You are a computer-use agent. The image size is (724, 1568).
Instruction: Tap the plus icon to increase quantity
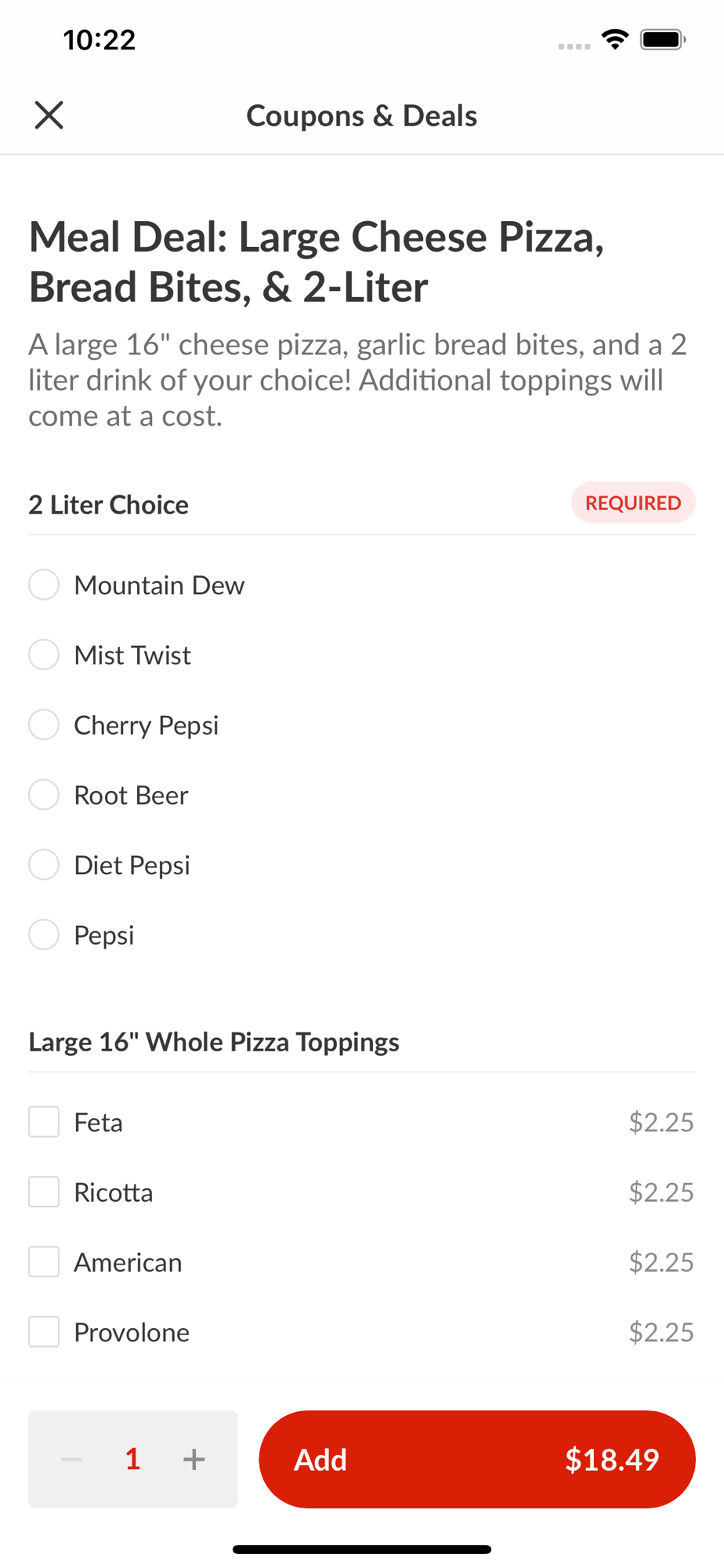point(194,1459)
